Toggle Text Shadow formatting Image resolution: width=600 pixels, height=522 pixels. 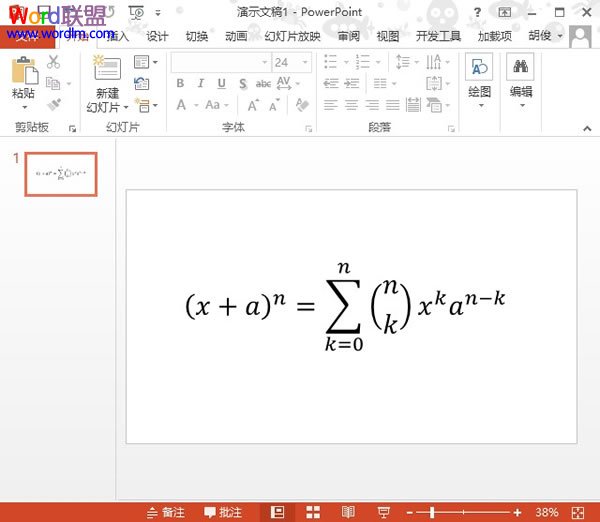tap(243, 83)
